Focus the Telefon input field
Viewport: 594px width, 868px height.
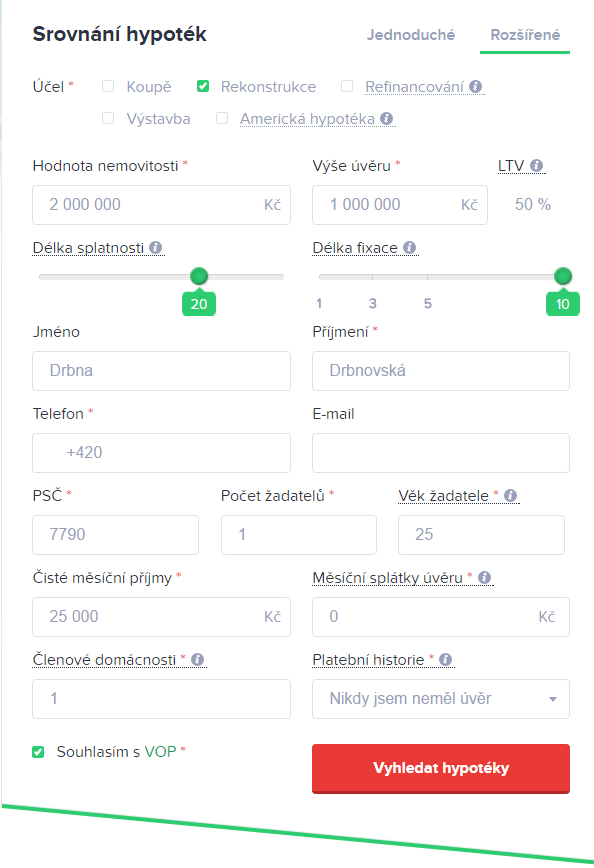point(161,453)
